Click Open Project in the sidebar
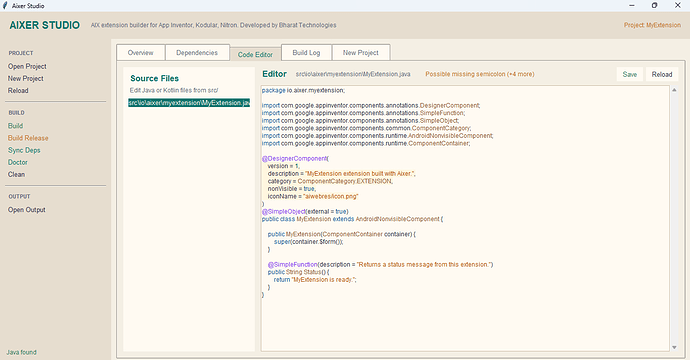Screen dimensions: 690x360 click(27, 66)
